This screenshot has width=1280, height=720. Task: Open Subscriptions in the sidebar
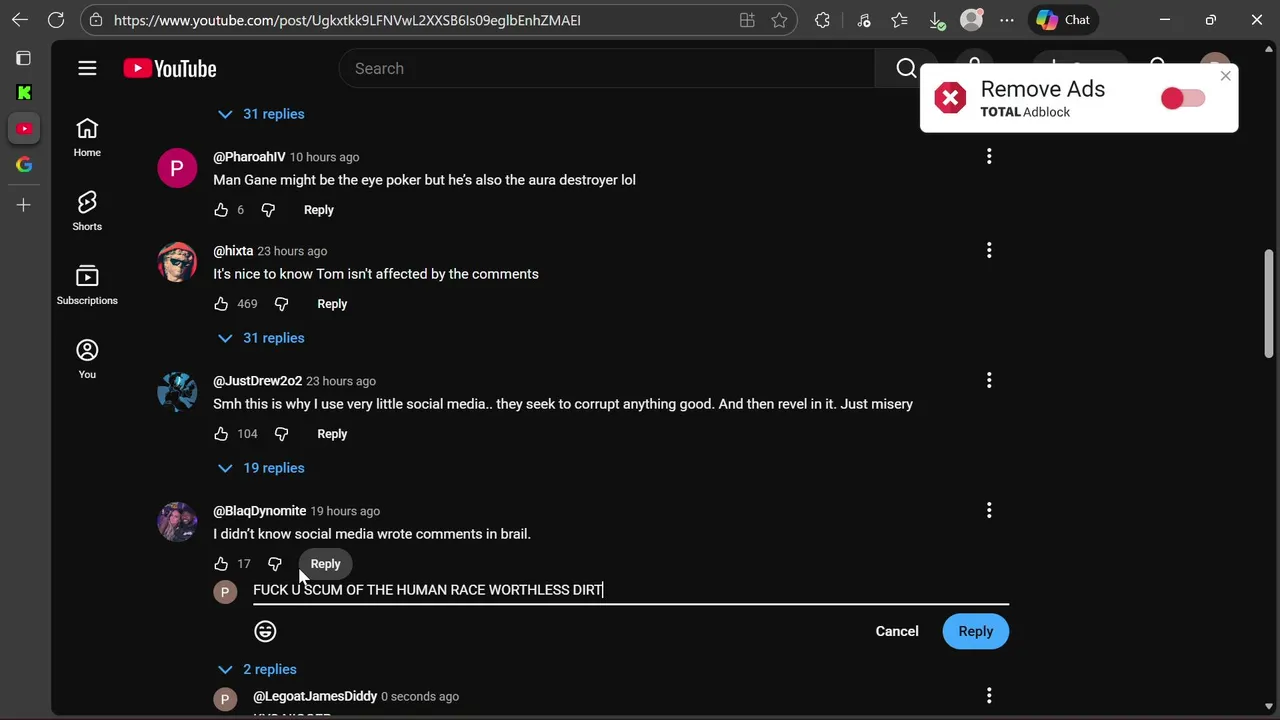click(x=87, y=284)
